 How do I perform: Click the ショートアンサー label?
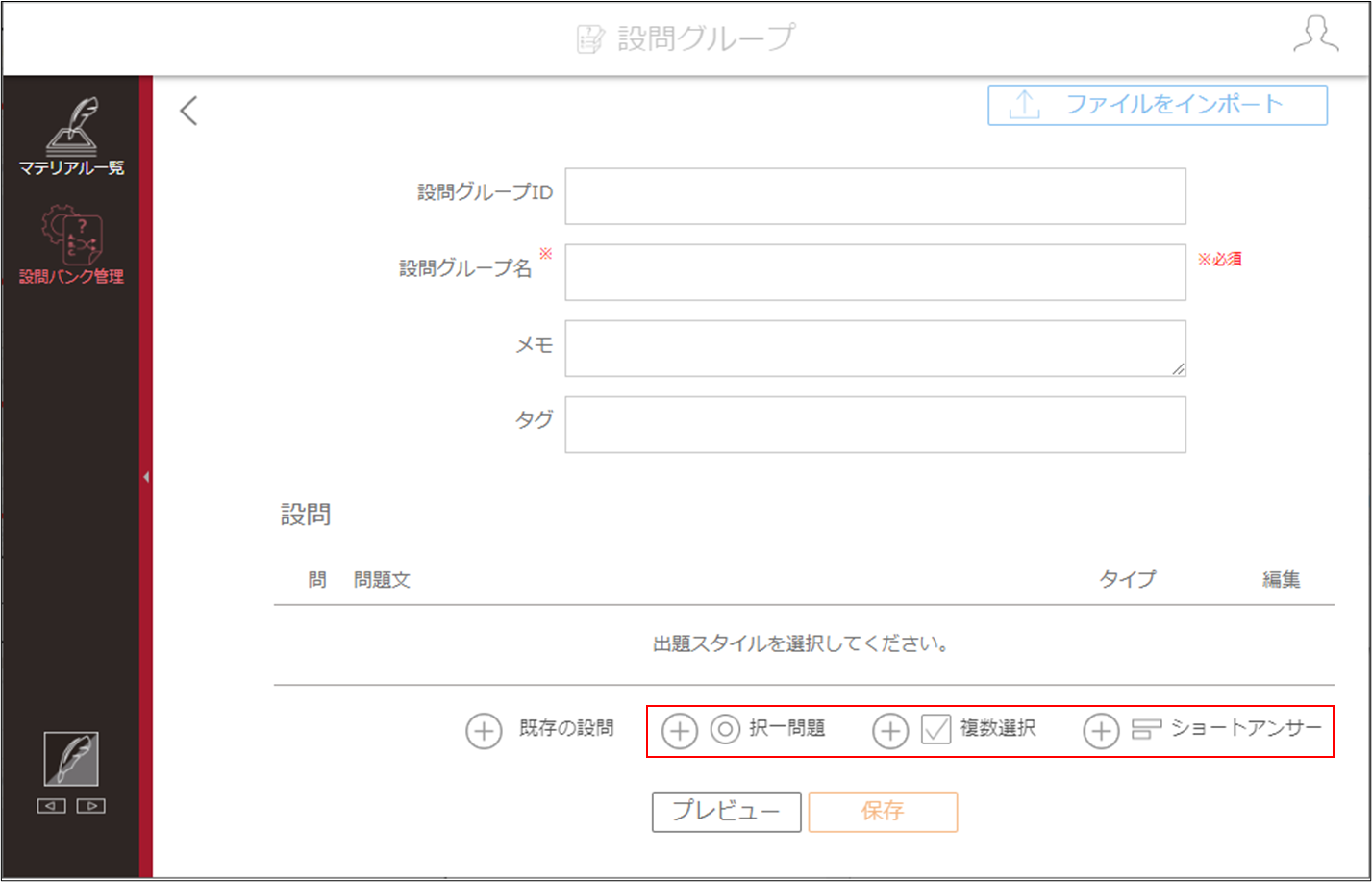[1247, 728]
